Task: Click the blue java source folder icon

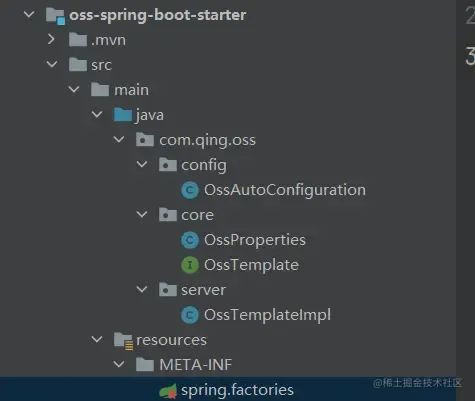Action: pos(123,115)
